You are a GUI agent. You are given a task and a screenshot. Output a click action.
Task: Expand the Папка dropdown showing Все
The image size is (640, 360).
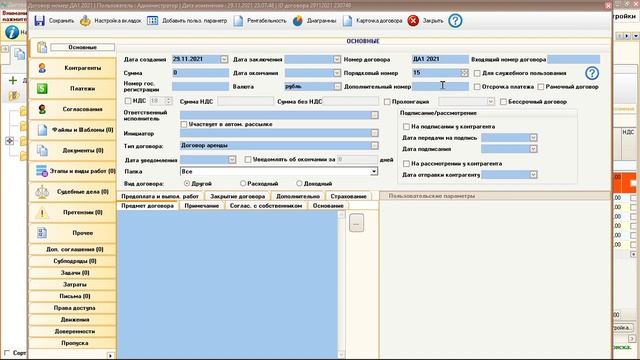click(x=373, y=172)
